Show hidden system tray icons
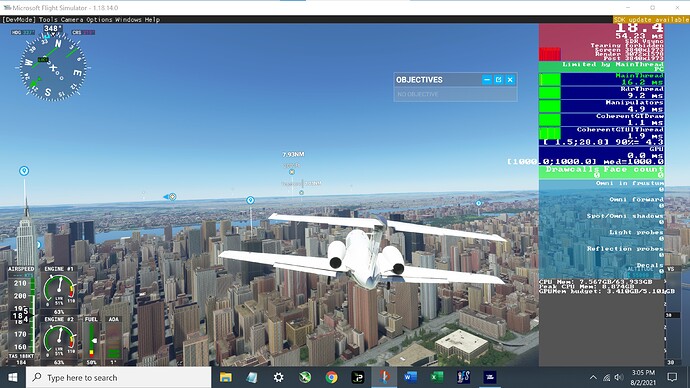Viewport: 690px width, 388px height. (593, 377)
